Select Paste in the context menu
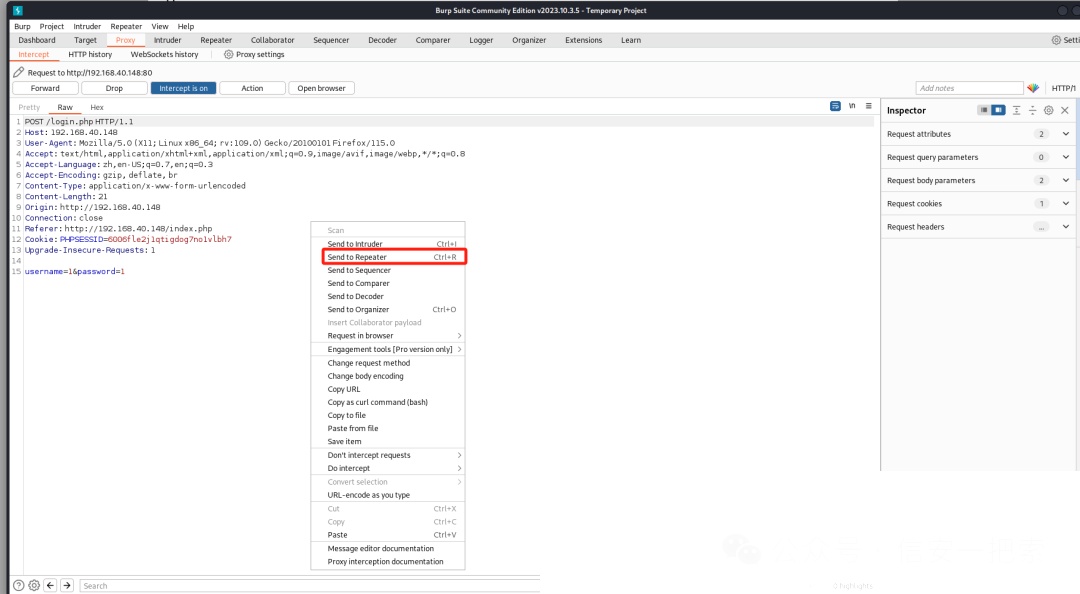 pyautogui.click(x=388, y=535)
